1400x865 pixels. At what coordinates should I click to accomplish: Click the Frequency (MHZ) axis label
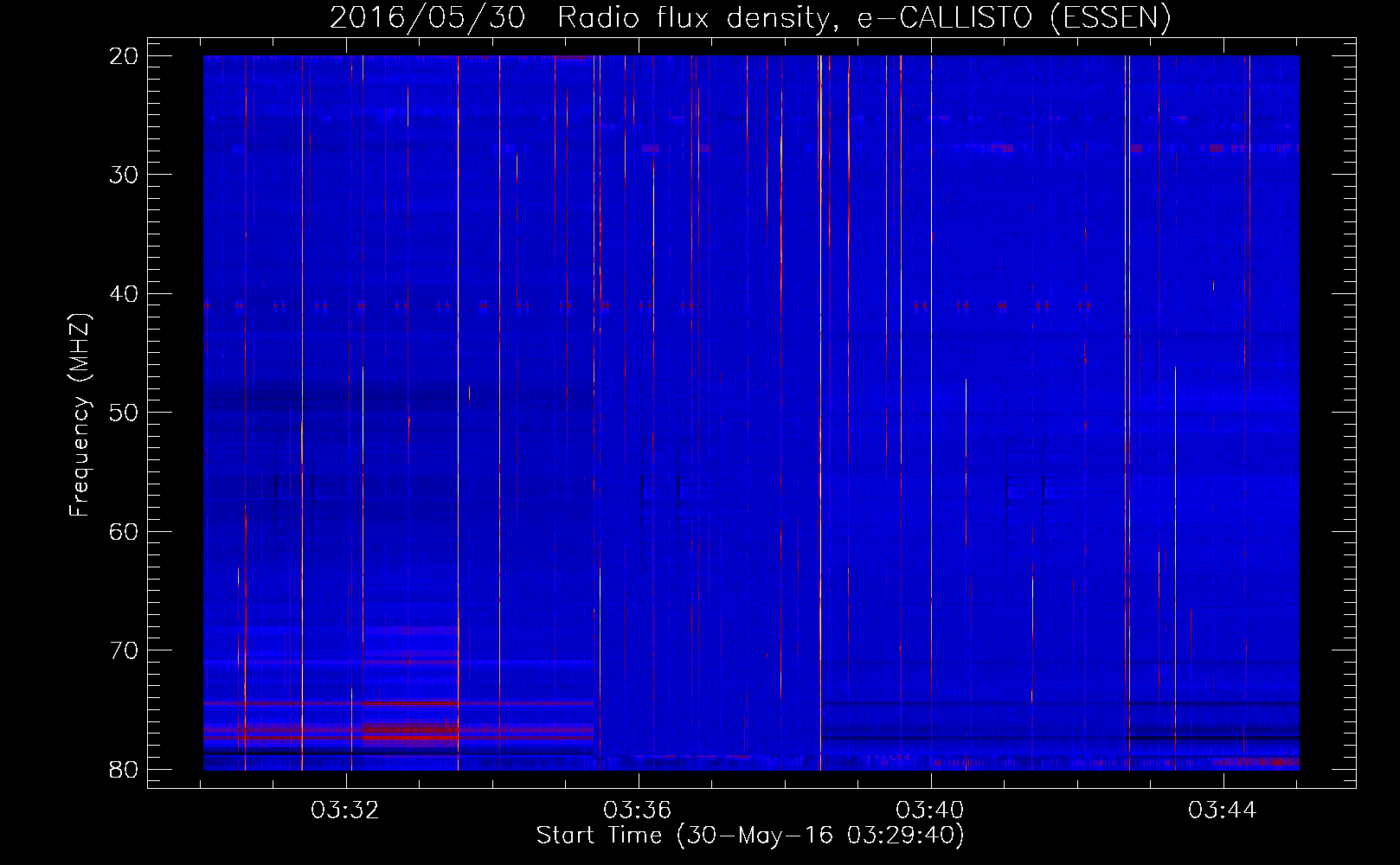(80, 415)
